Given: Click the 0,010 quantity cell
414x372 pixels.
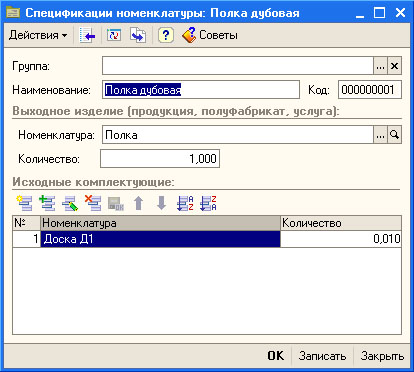Looking at the screenshot, I should 341,239.
